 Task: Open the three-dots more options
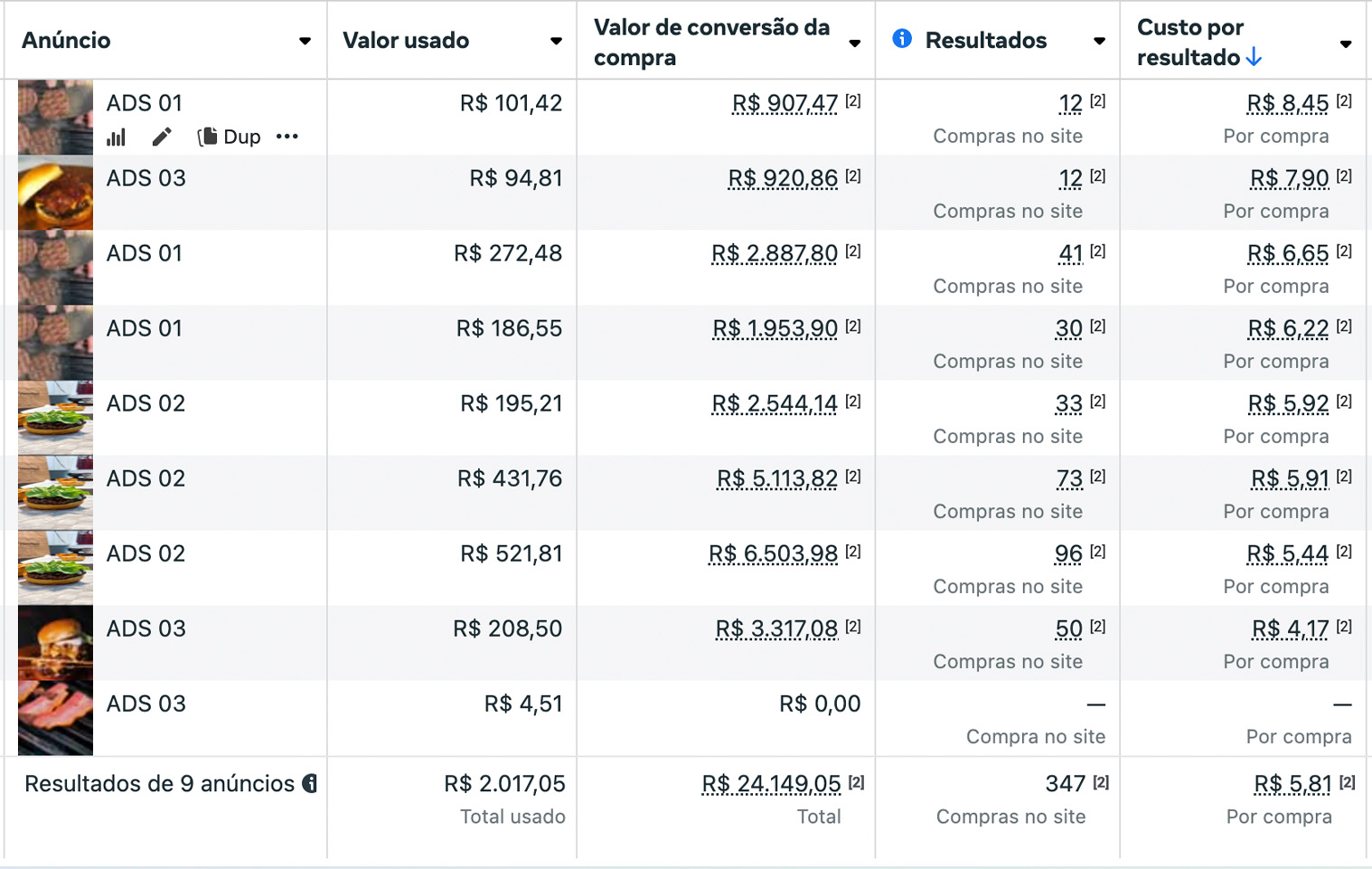[x=287, y=137]
